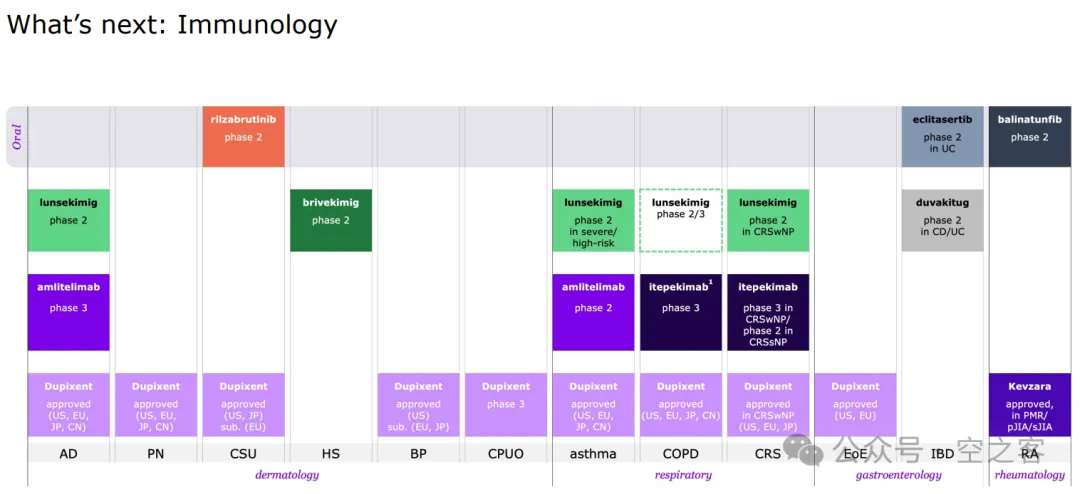Select the HS column label

point(331,453)
